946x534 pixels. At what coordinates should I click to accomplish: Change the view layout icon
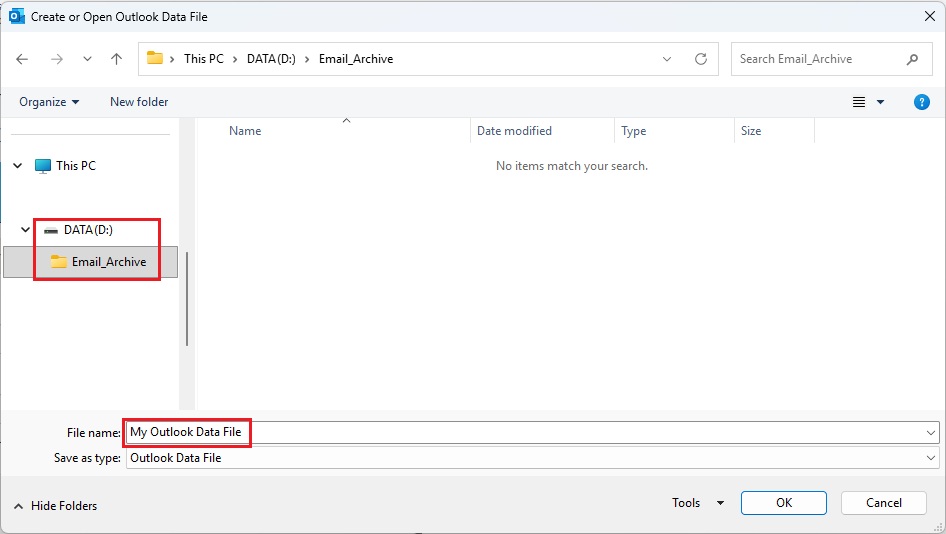tap(859, 102)
